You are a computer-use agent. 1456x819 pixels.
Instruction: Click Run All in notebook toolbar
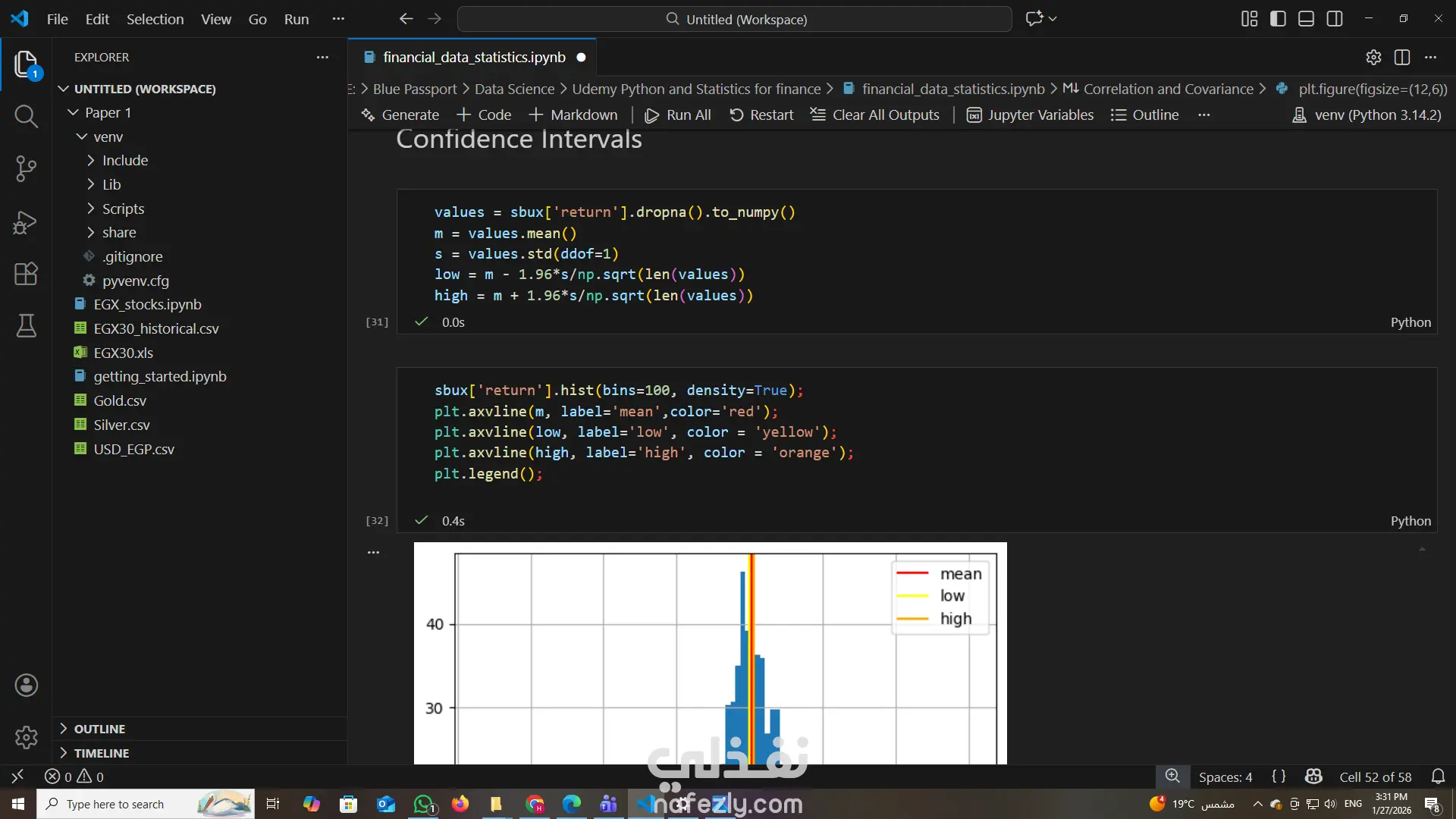677,115
